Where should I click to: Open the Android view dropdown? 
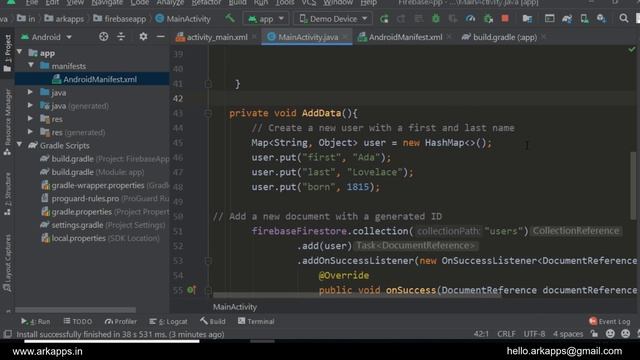tap(46, 37)
